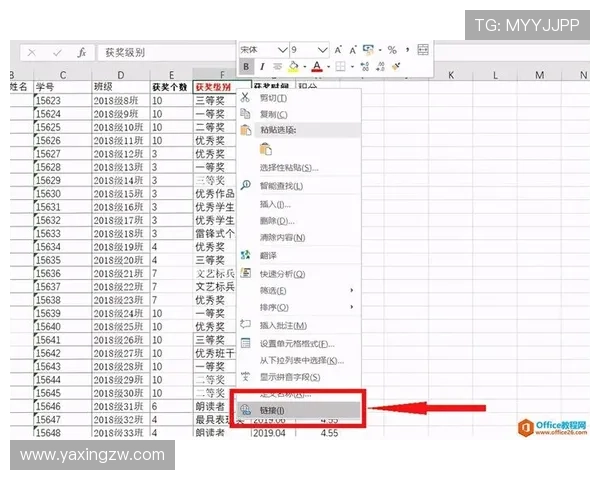600x480 pixels.
Task: Click the cell borders icon
Action: pyautogui.click(x=340, y=67)
